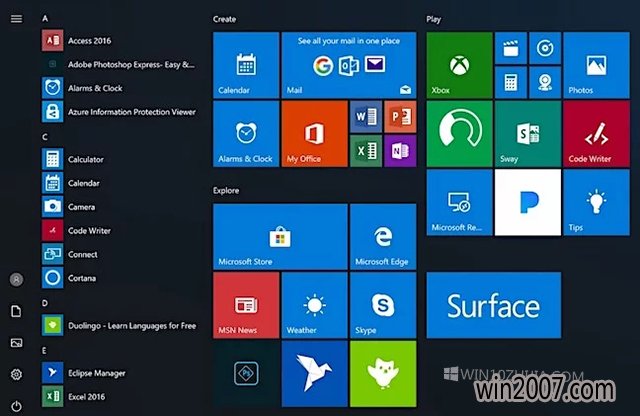Open the Microsoft Edge tile
Viewport: 640px width, 416px height.
(x=383, y=237)
